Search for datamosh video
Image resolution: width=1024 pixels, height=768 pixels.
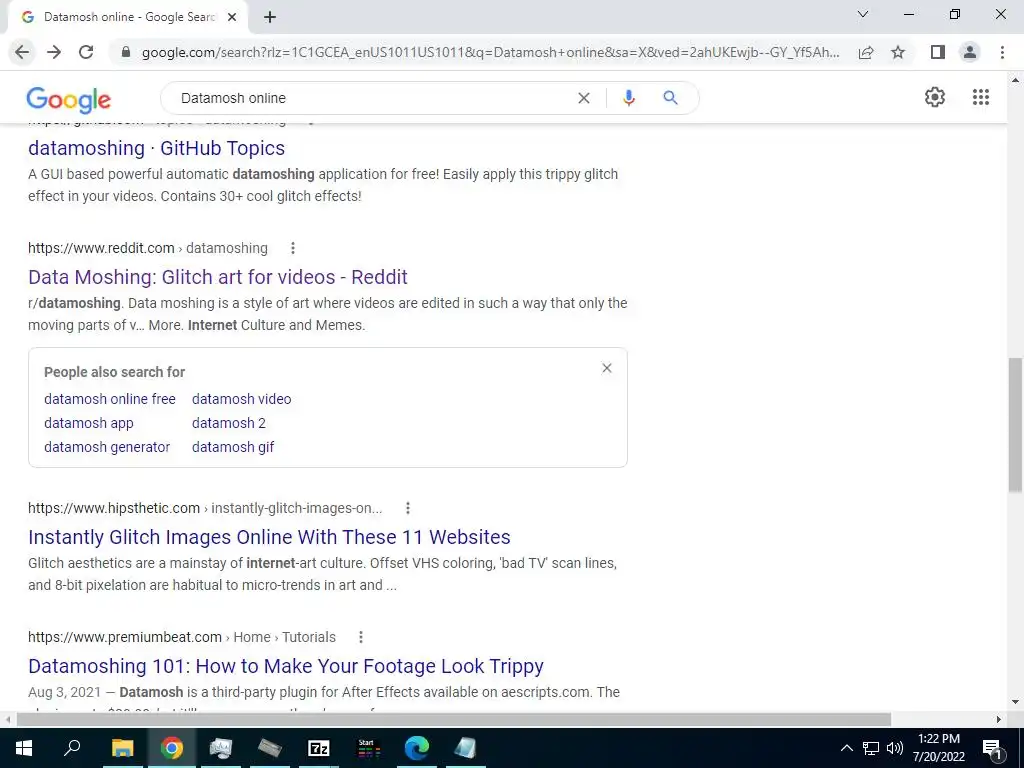242,399
